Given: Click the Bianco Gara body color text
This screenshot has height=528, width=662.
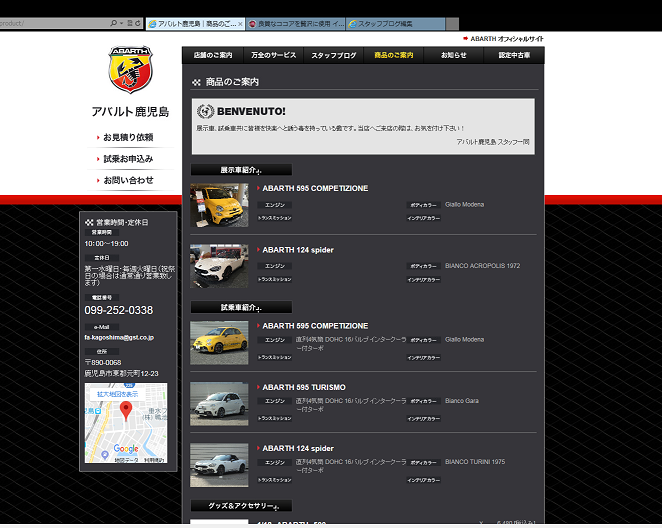Looking at the screenshot, I should coord(462,401).
